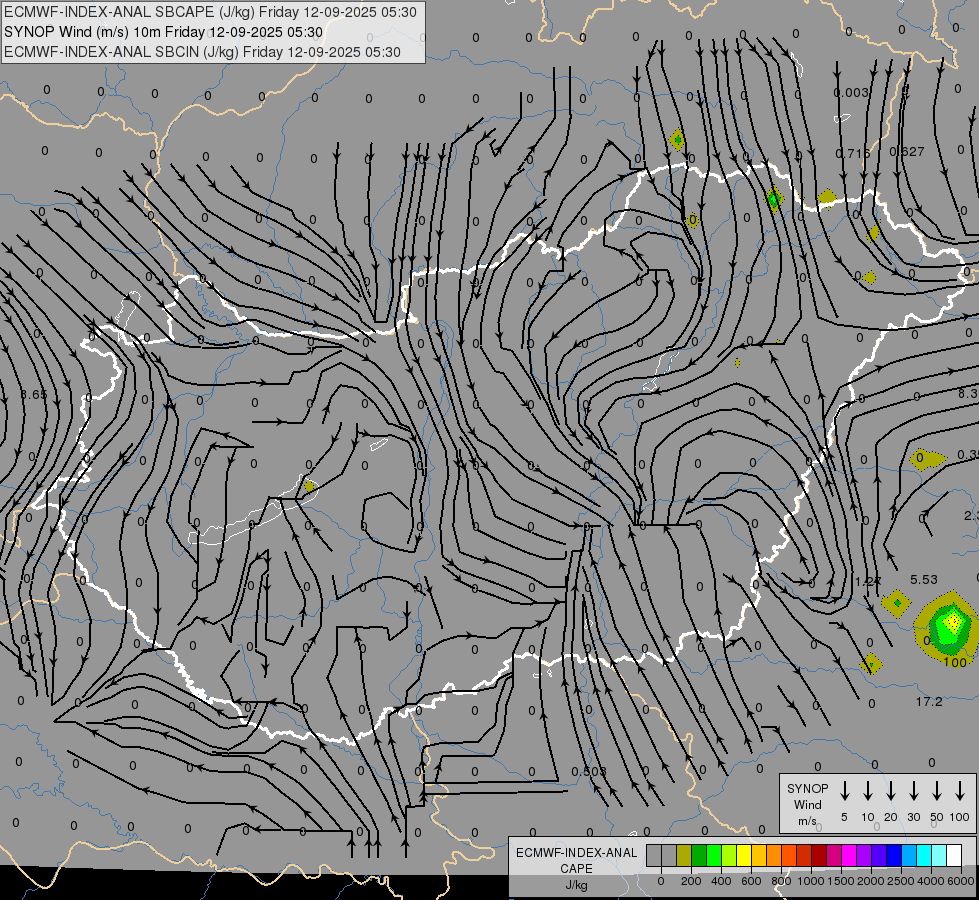Viewport: 979px width, 900px height.
Task: Select the bright green swatch in the CAPE legend
Action: (x=714, y=855)
